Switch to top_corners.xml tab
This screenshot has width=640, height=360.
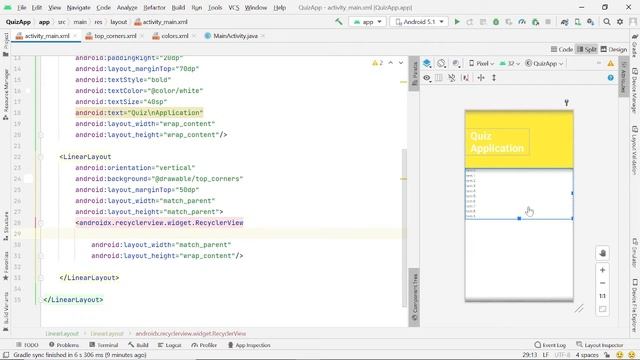115,36
